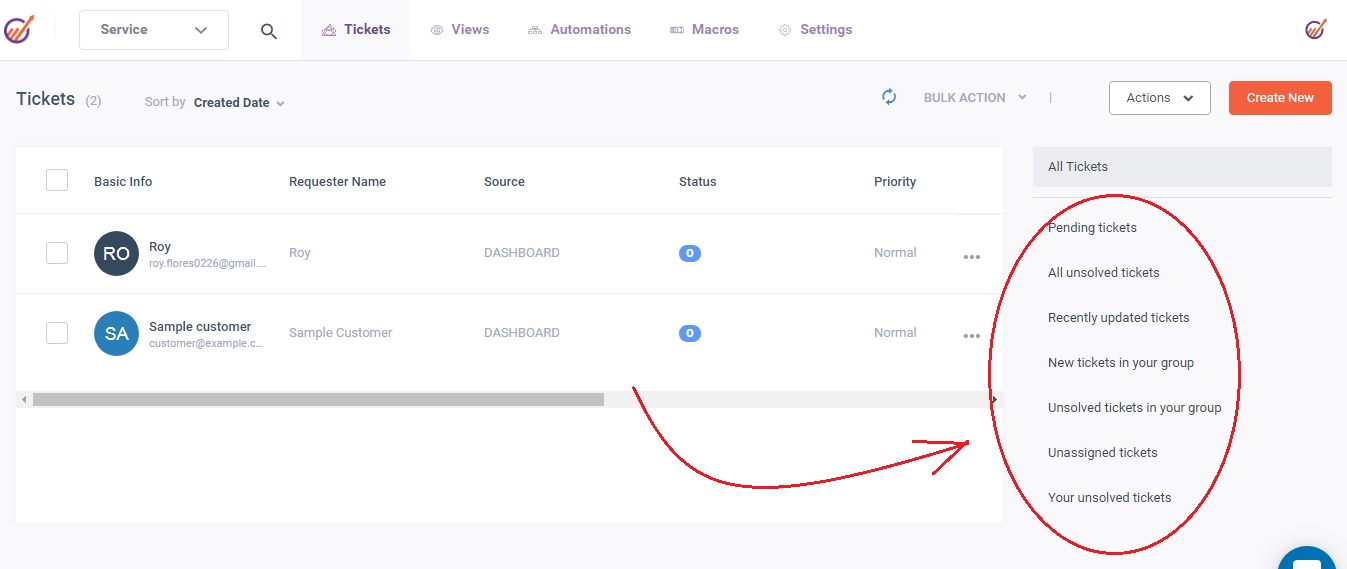Viewport: 1347px width, 569px height.
Task: Open the three-dot menu for Sample customer ticket
Action: pos(971,336)
